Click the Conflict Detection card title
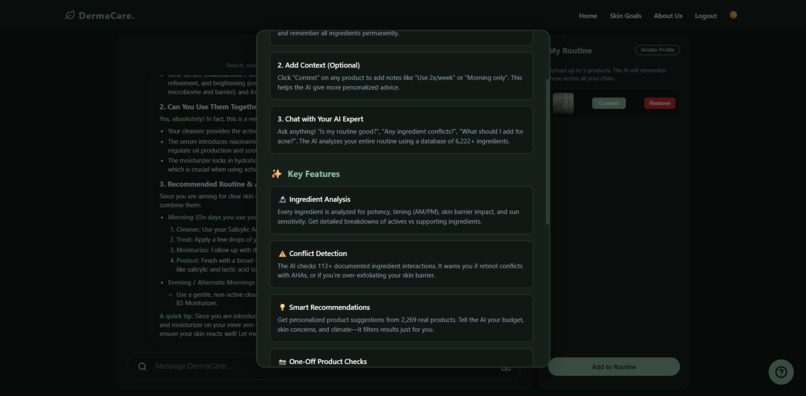The image size is (806, 396). (x=318, y=254)
